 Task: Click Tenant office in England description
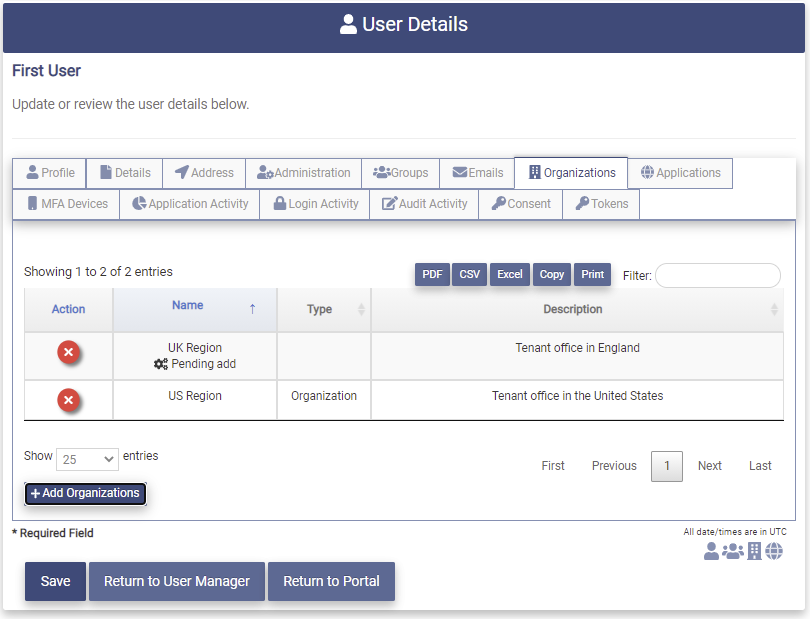(x=578, y=348)
